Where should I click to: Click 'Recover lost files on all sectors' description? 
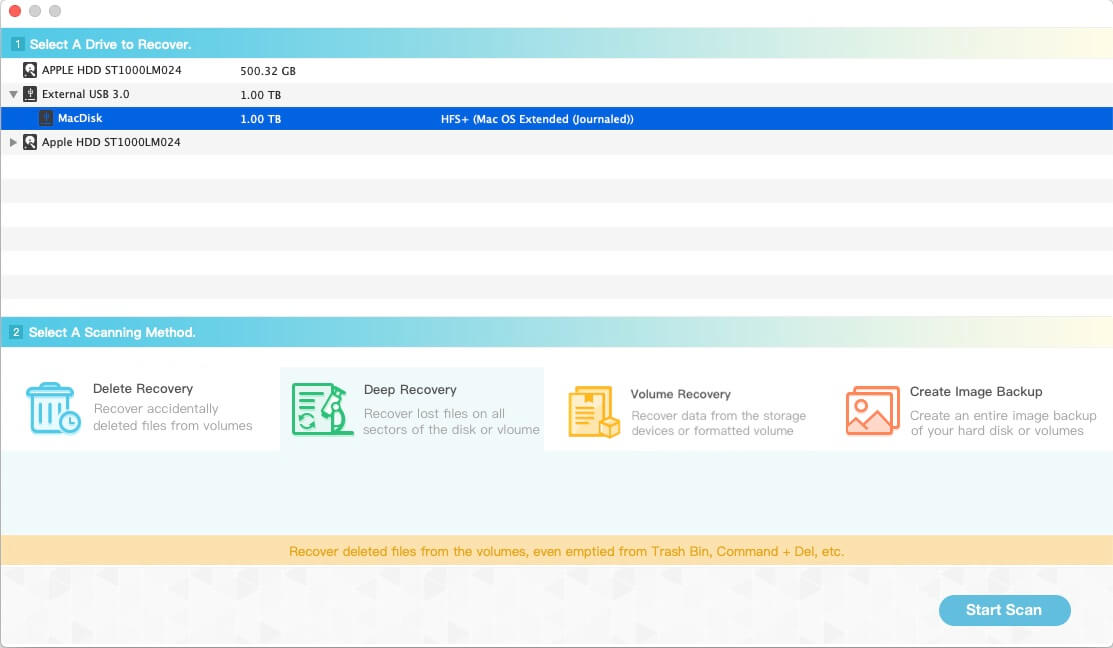click(x=451, y=422)
